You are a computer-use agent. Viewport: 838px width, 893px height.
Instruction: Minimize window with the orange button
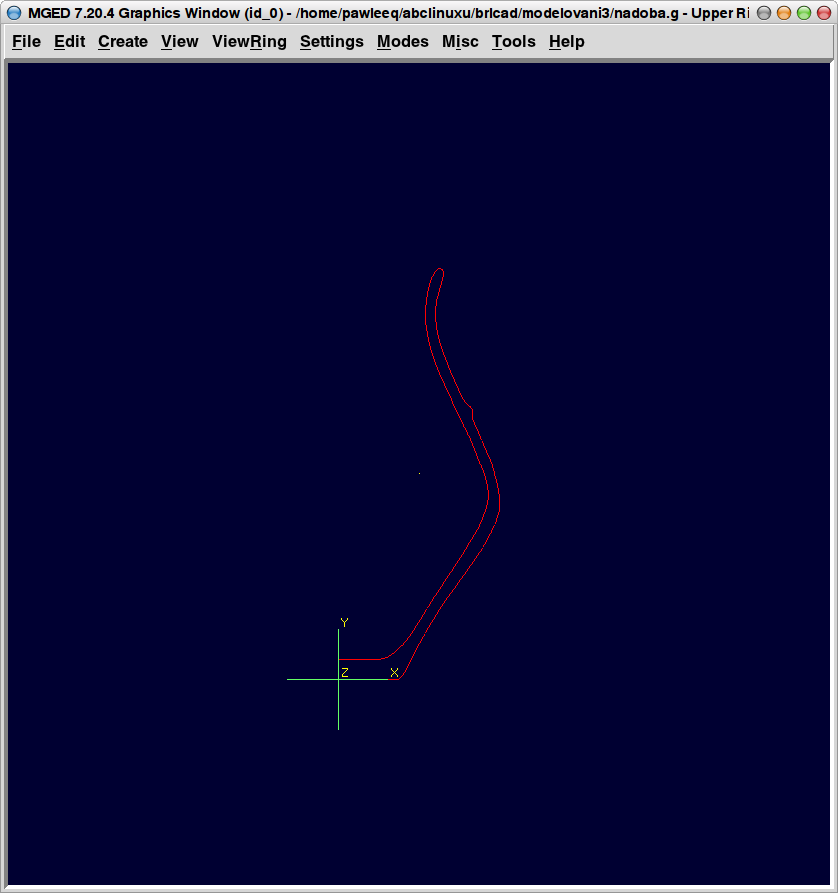[x=784, y=13]
